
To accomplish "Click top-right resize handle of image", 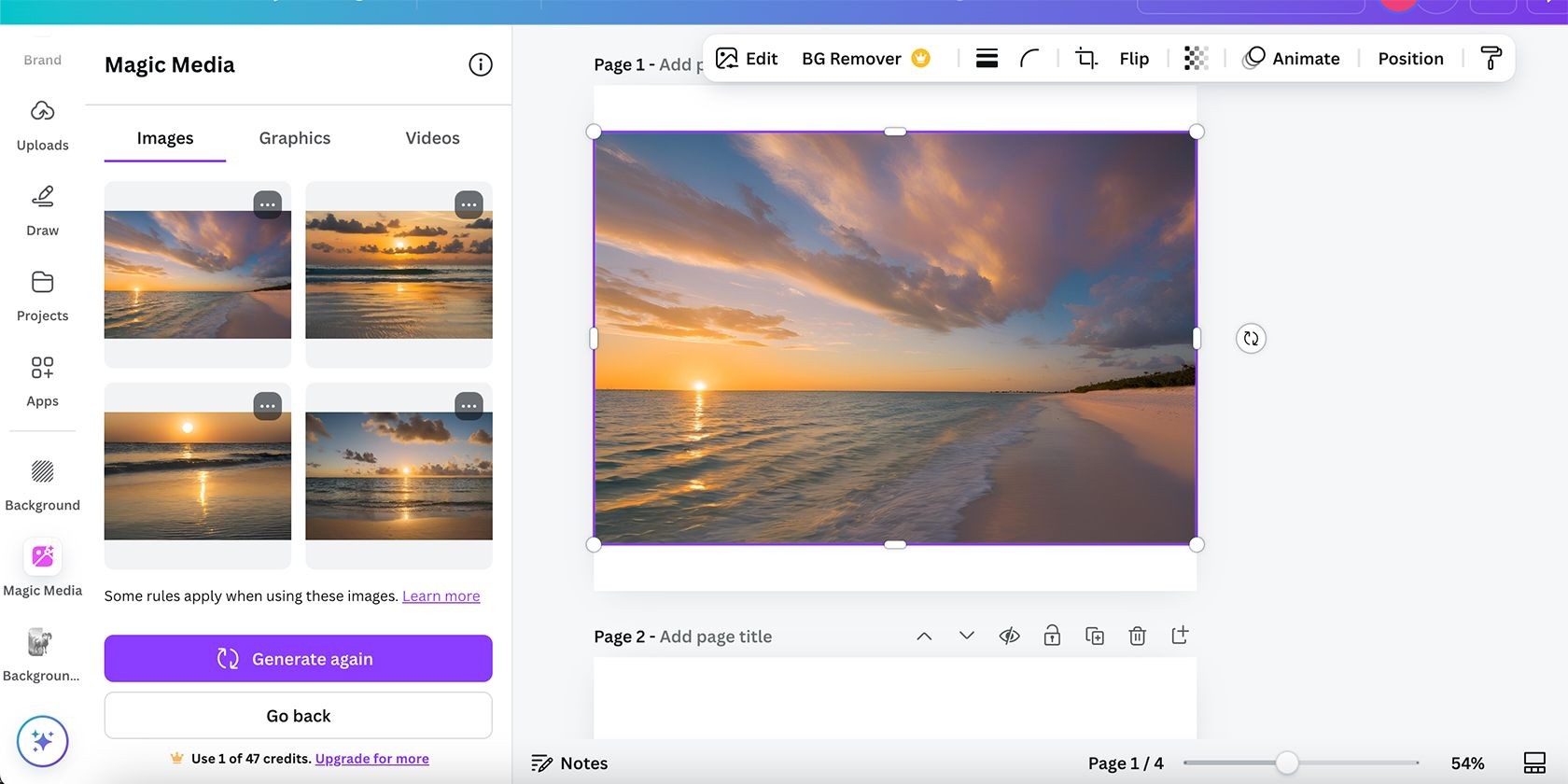I will click(1197, 132).
